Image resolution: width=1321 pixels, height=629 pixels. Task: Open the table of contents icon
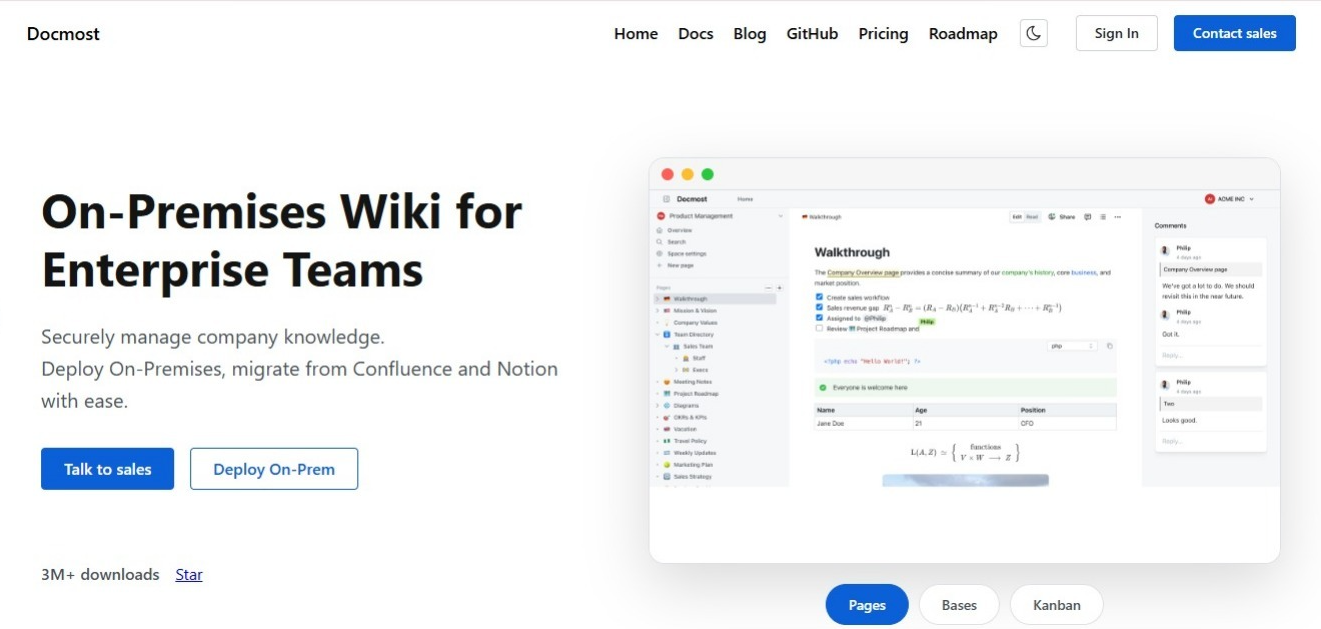1103,217
